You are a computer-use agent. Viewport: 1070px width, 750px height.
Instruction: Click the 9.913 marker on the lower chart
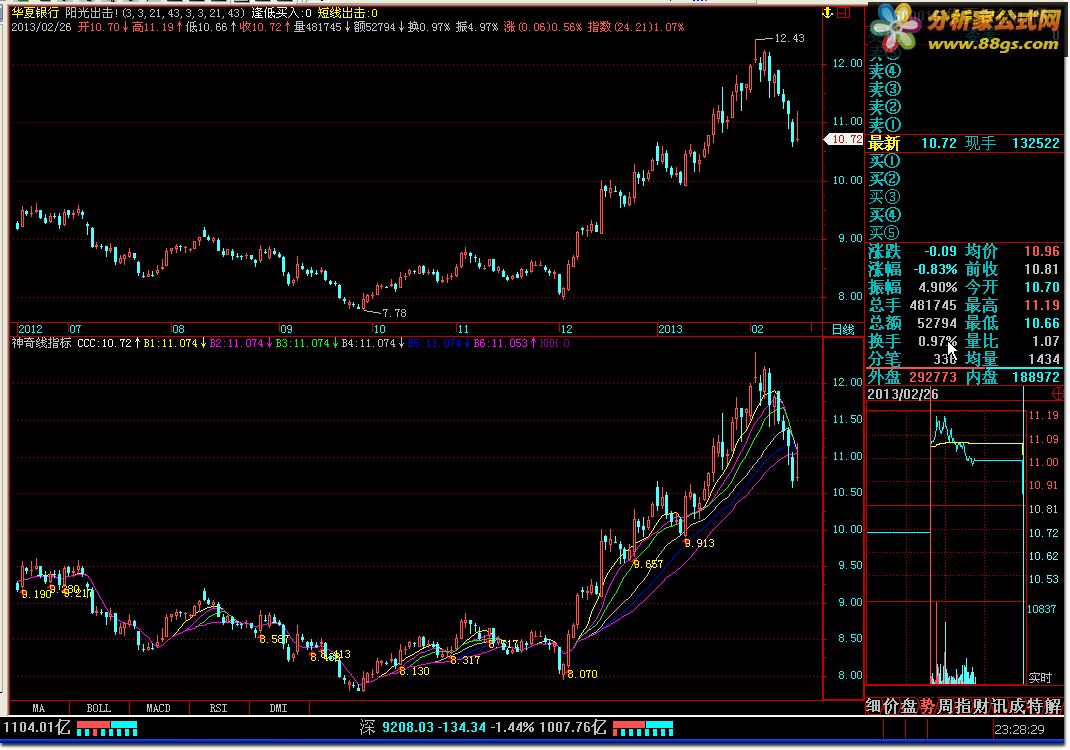click(699, 543)
